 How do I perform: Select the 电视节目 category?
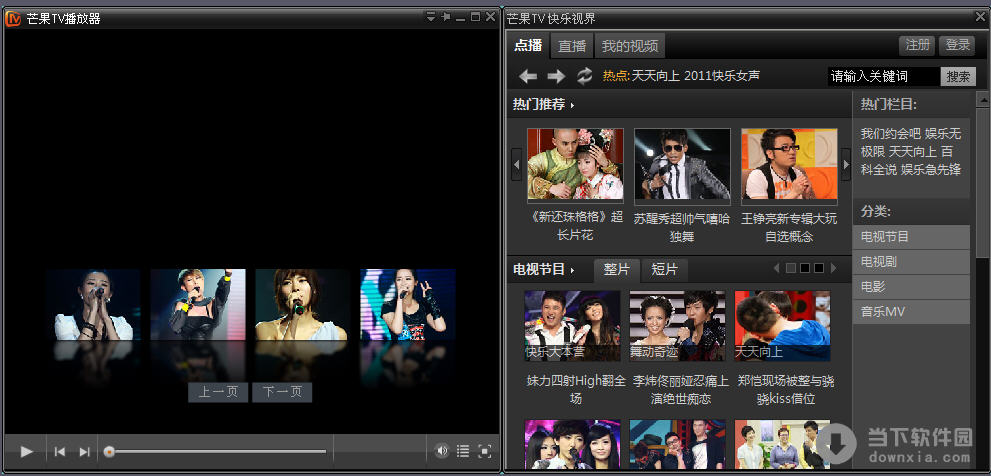911,237
